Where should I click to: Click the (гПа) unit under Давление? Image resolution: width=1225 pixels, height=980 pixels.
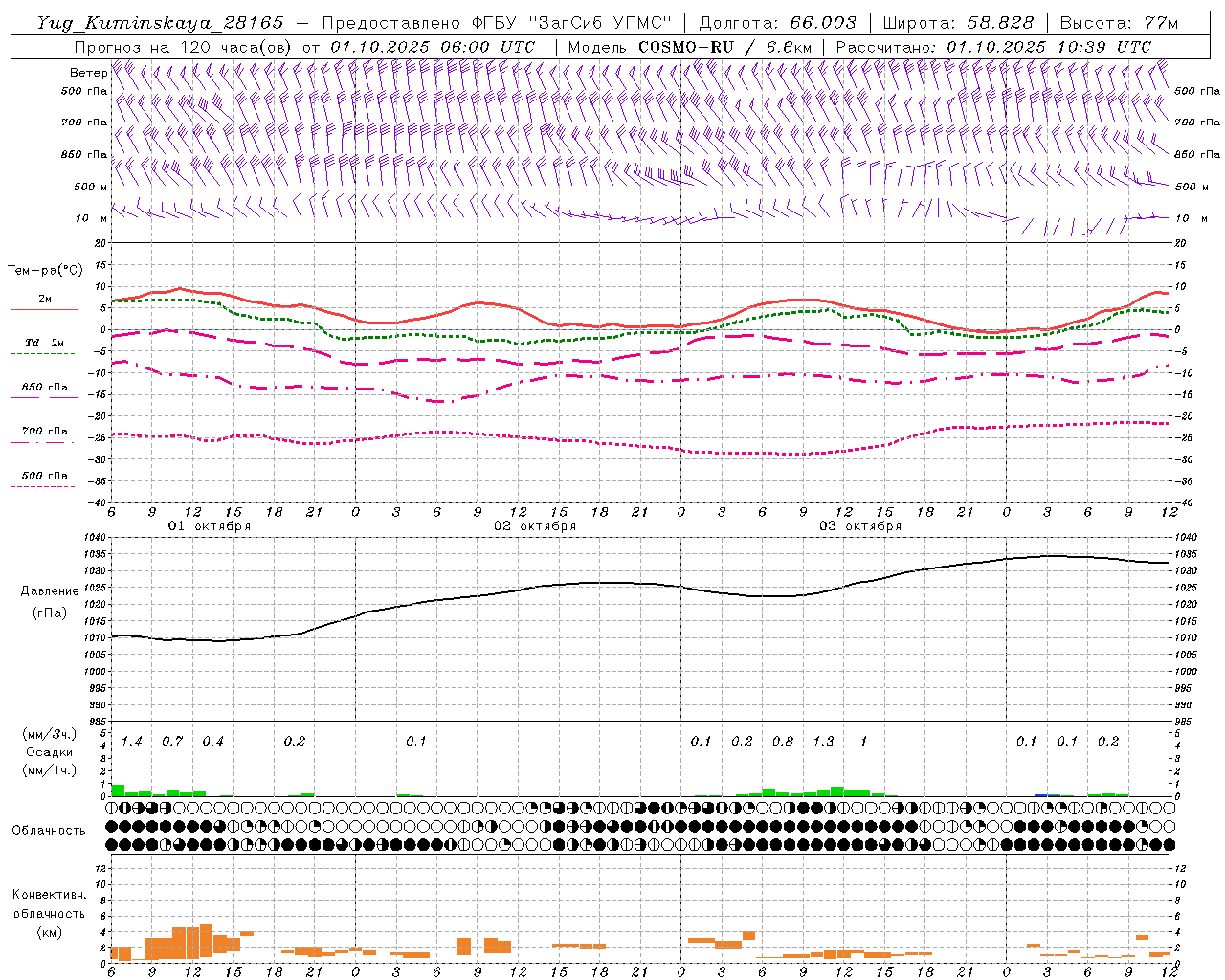[48, 612]
